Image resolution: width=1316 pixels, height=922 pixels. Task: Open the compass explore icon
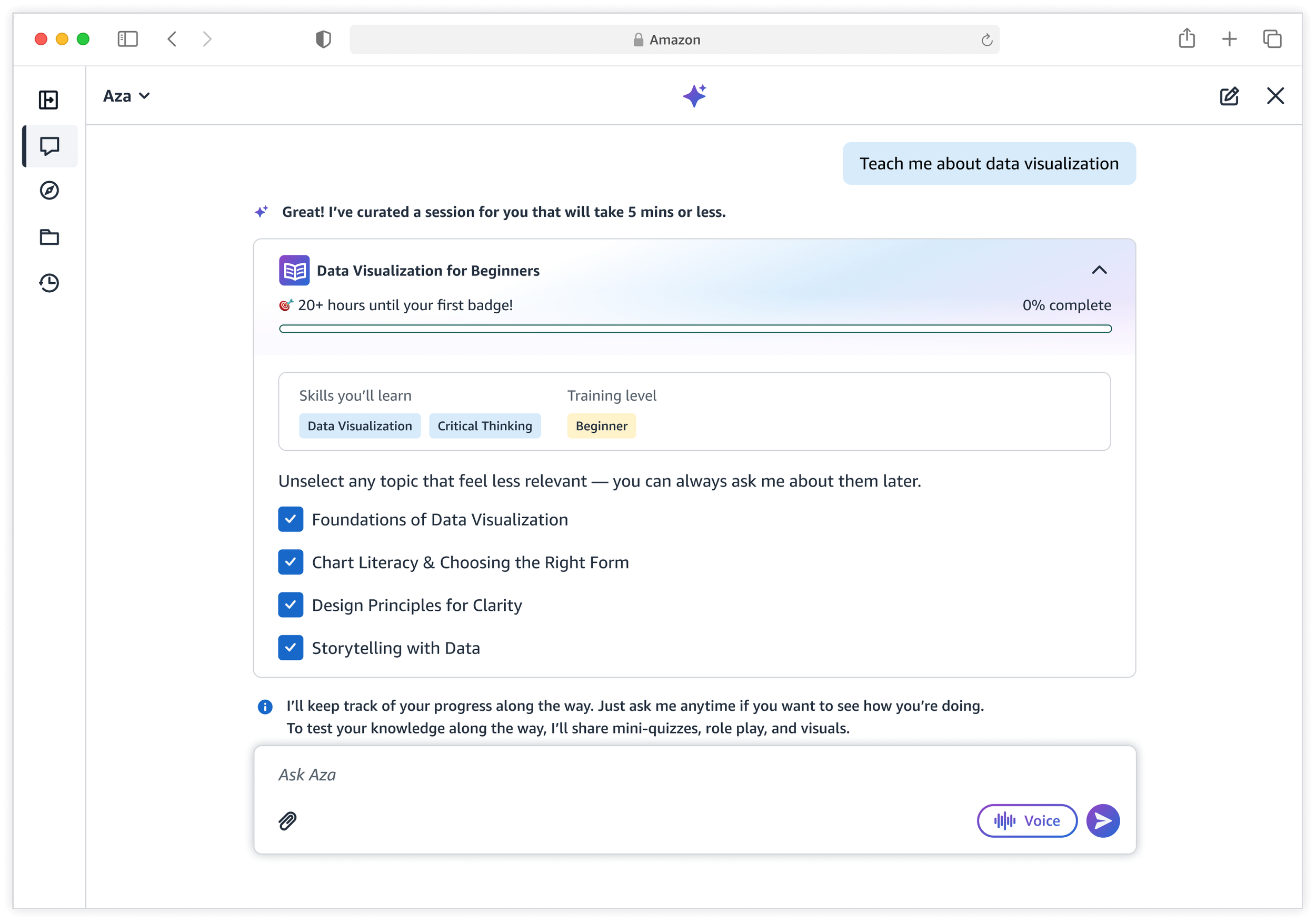click(49, 191)
